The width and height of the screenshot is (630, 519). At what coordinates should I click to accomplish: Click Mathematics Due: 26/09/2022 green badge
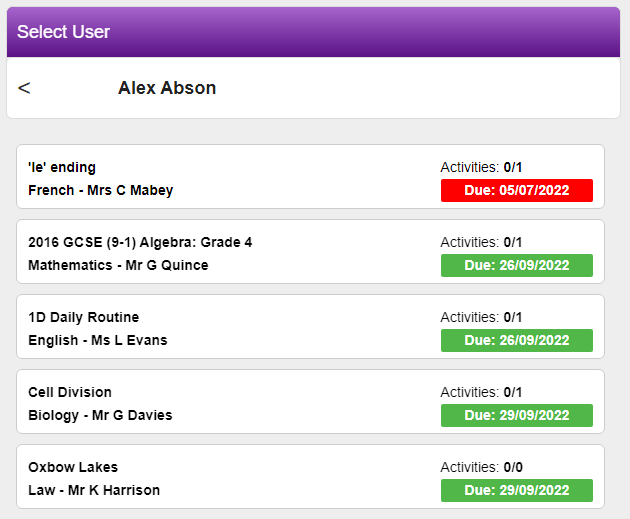click(x=517, y=266)
